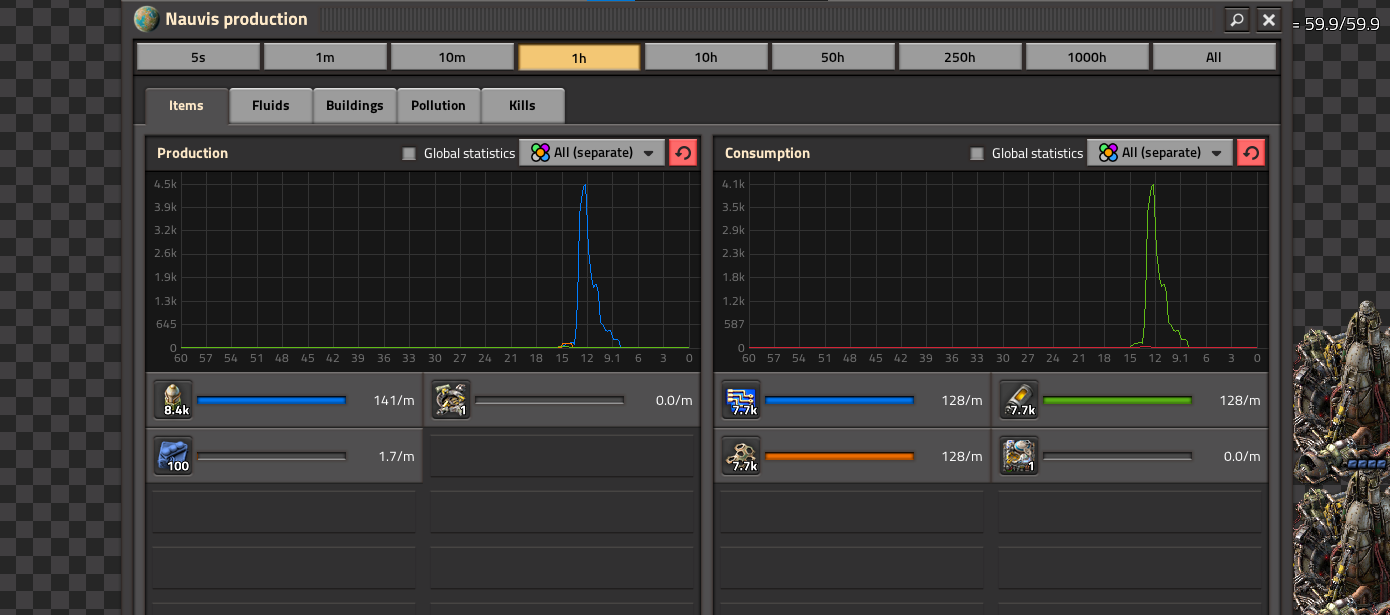1390x615 pixels.
Task: Open the Kills tab
Action: click(522, 106)
